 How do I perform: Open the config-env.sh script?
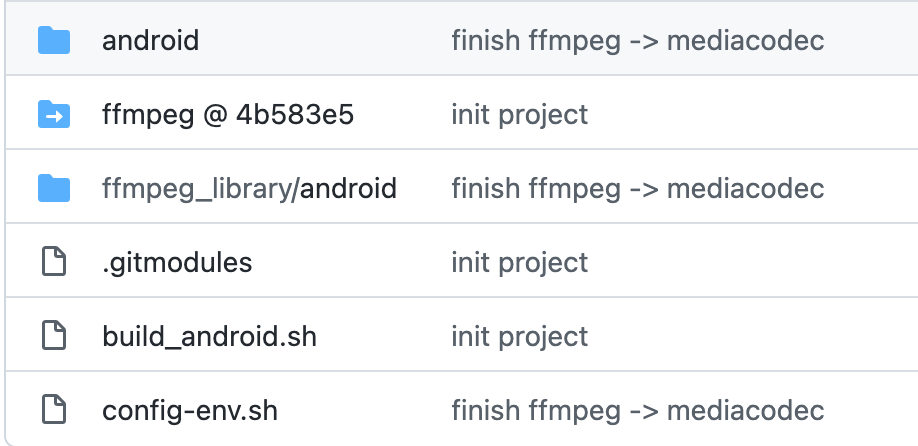pyautogui.click(x=190, y=410)
